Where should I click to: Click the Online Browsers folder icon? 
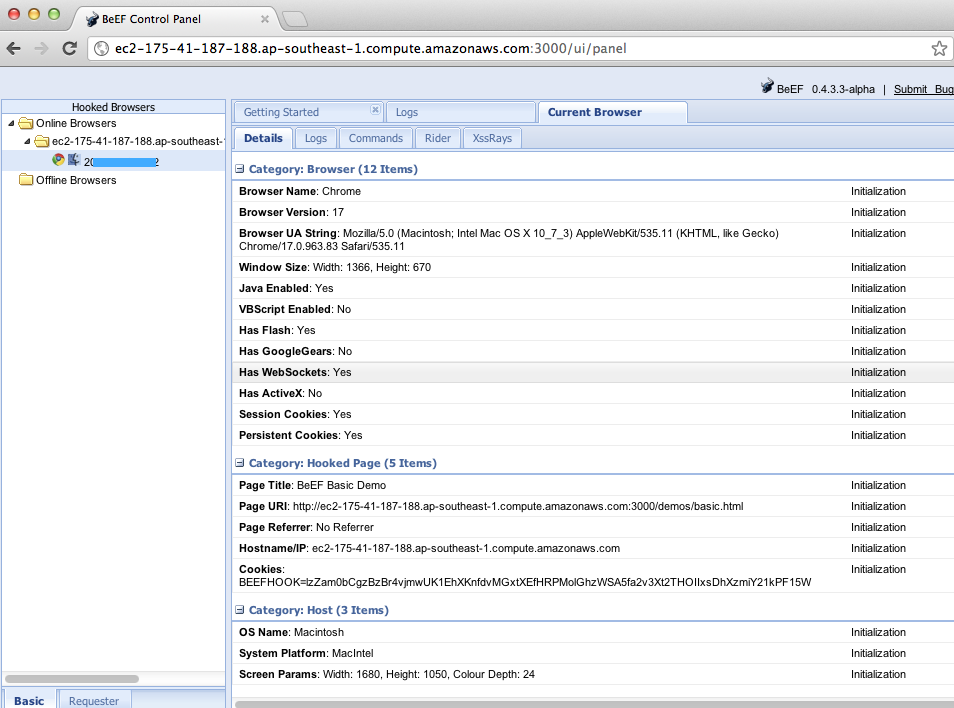tap(26, 123)
